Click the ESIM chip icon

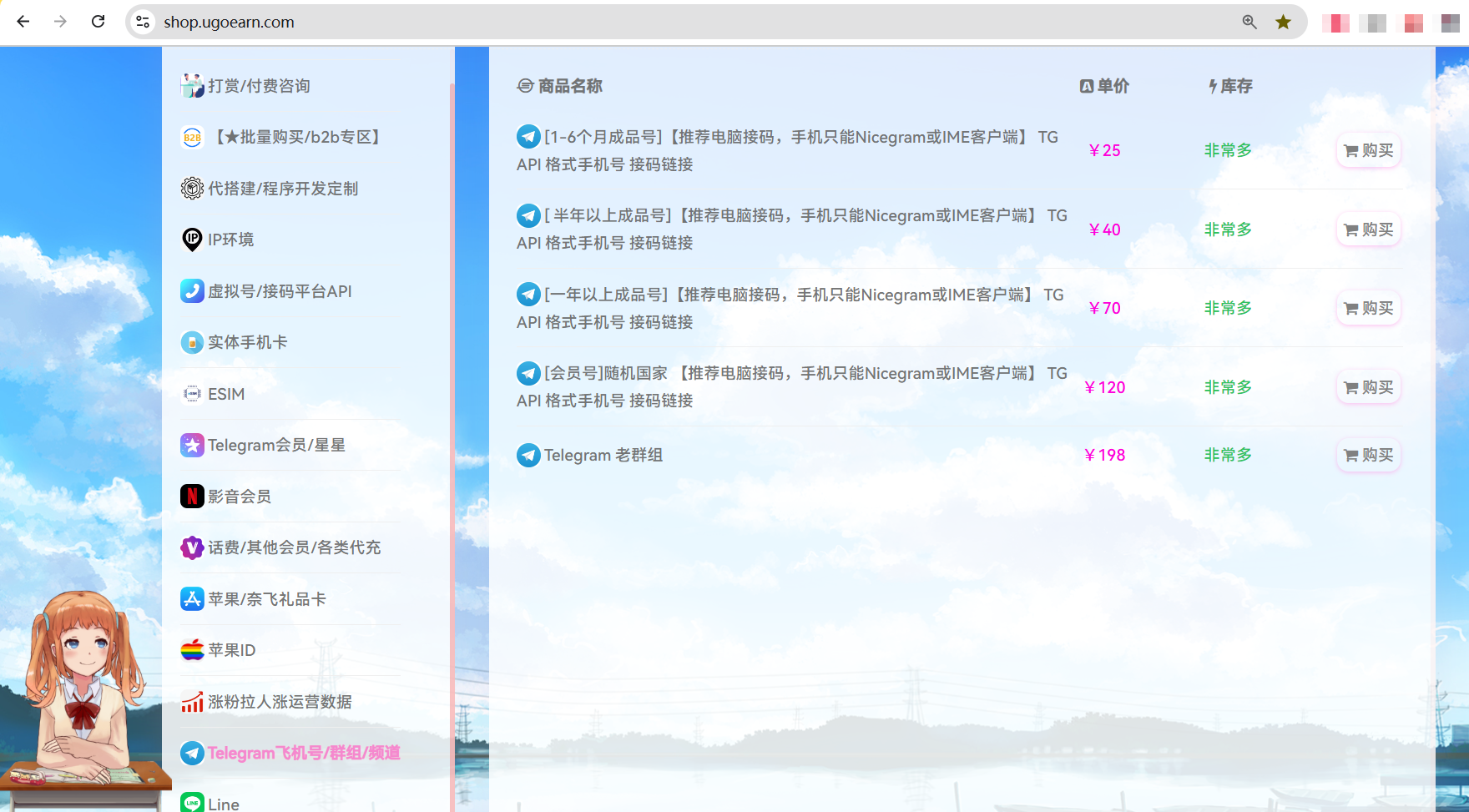(x=192, y=394)
